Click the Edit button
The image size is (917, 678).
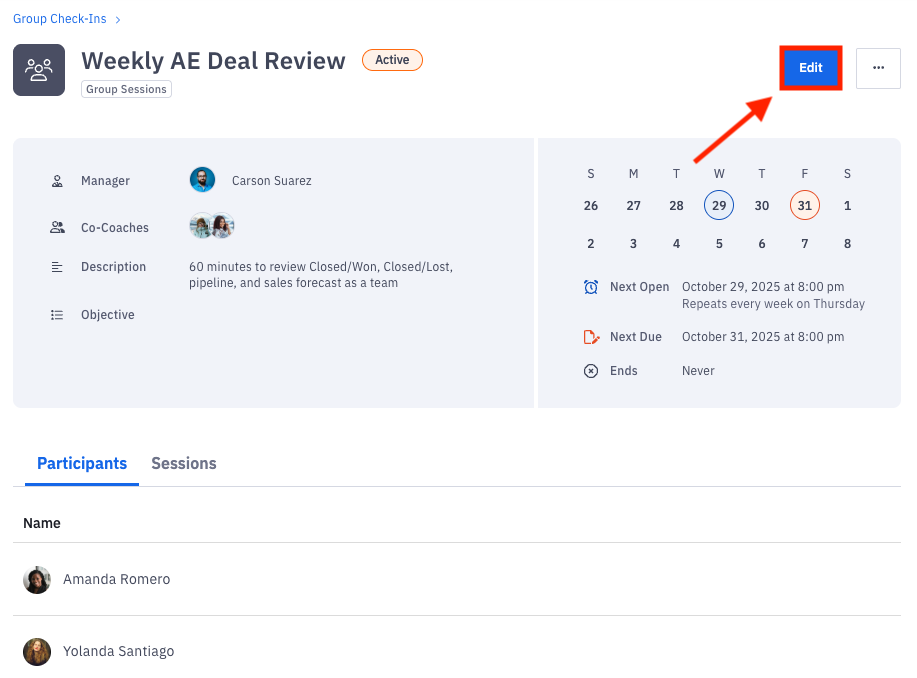click(810, 68)
